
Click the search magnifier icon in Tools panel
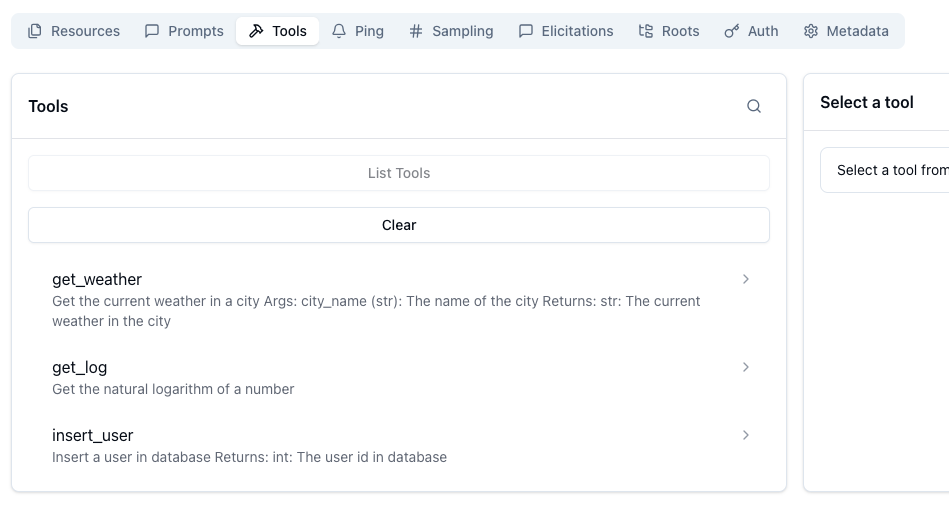click(754, 106)
